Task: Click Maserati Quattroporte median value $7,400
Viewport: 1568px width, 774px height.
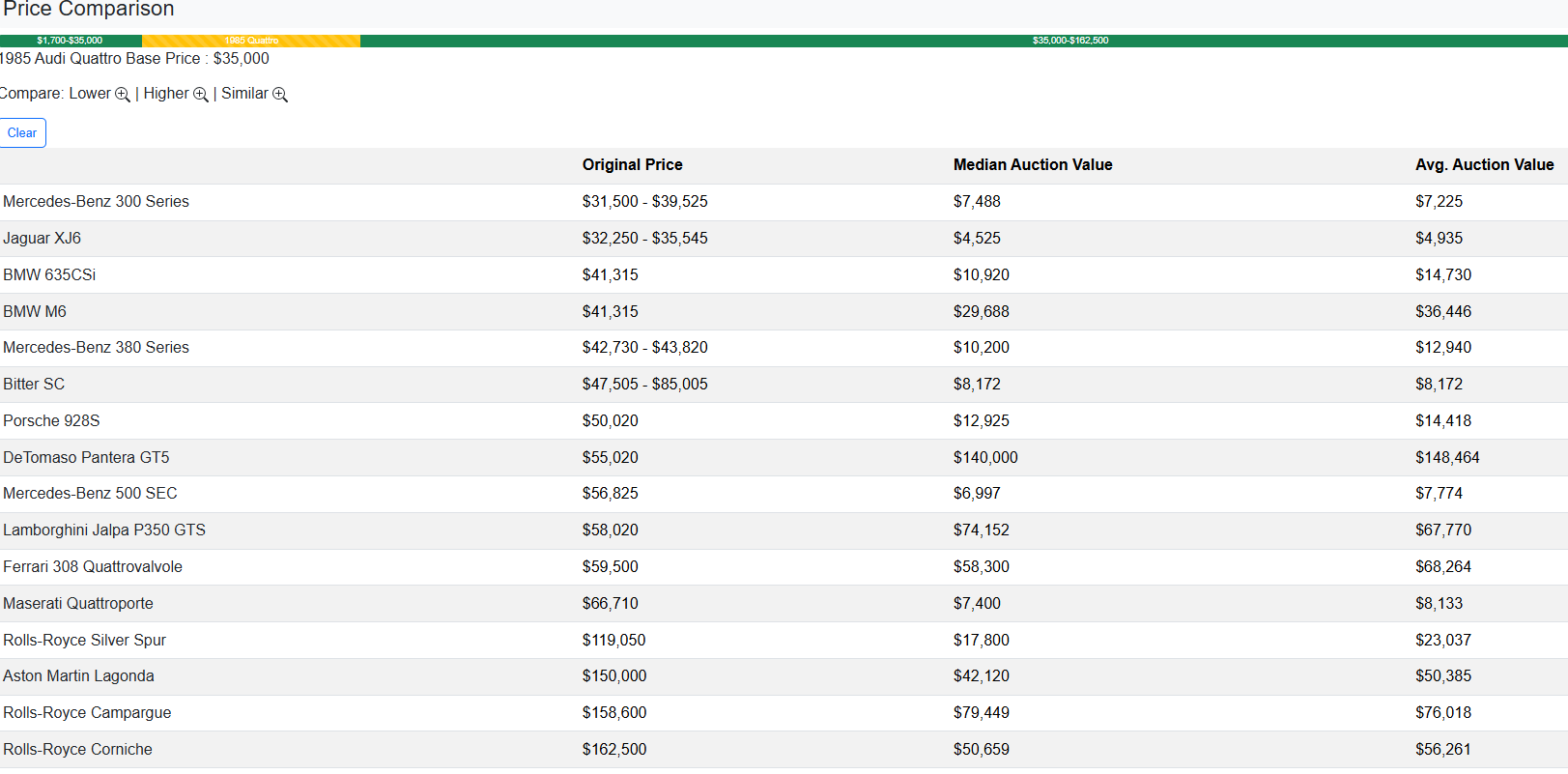Action: (977, 604)
